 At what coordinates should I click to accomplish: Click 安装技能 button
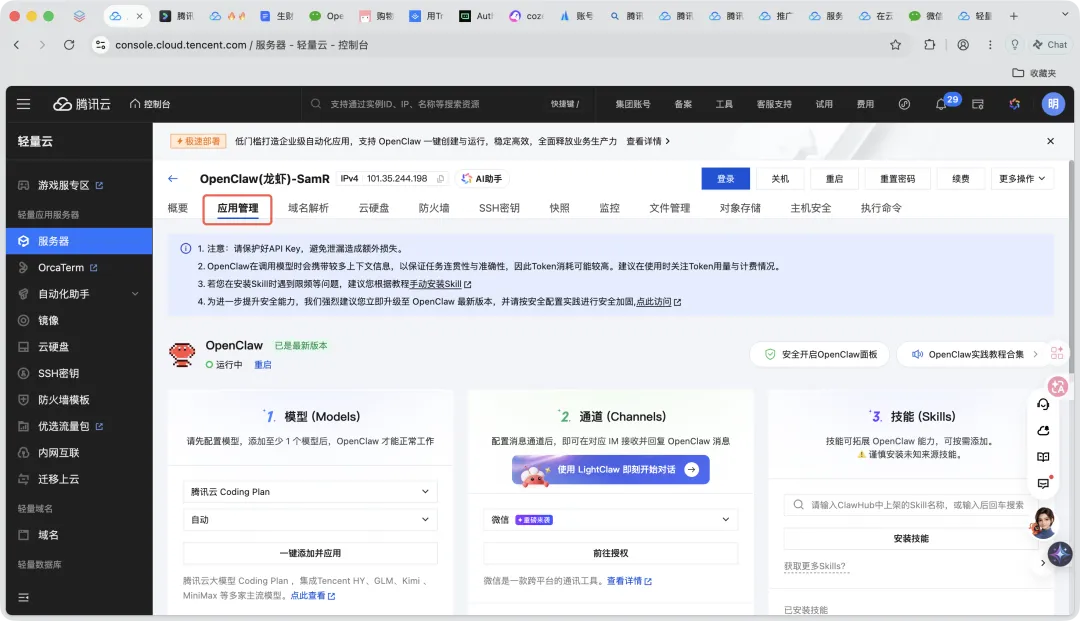tap(911, 538)
